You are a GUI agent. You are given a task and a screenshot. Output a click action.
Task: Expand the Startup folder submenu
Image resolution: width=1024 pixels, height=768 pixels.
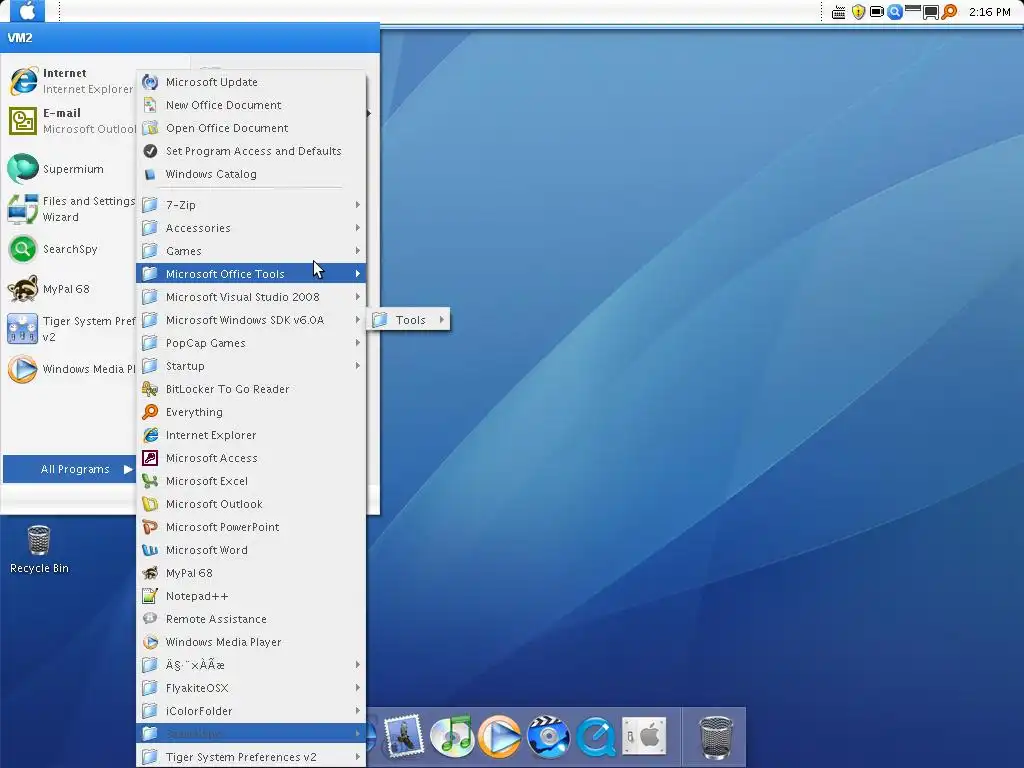251,366
